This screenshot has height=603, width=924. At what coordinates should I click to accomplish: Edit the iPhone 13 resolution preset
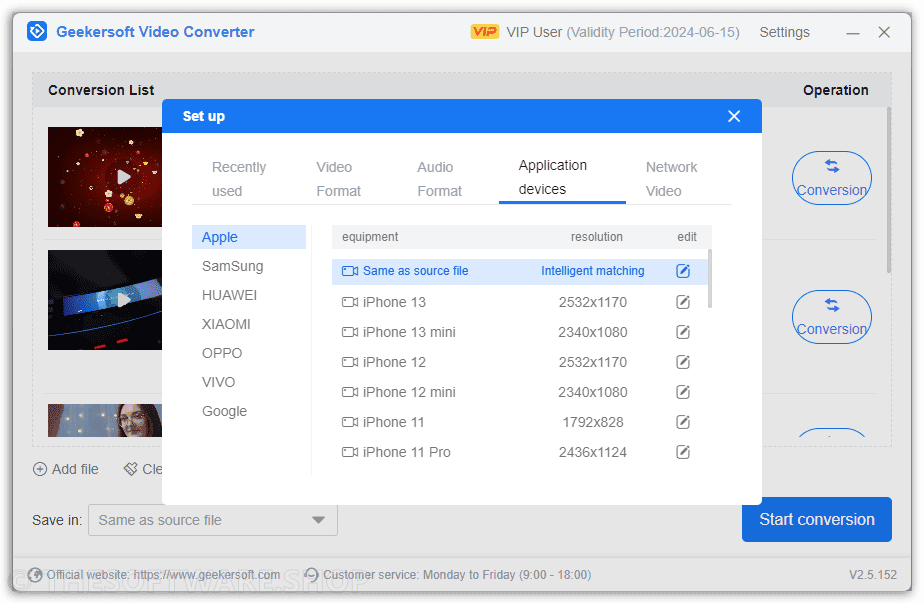point(682,302)
